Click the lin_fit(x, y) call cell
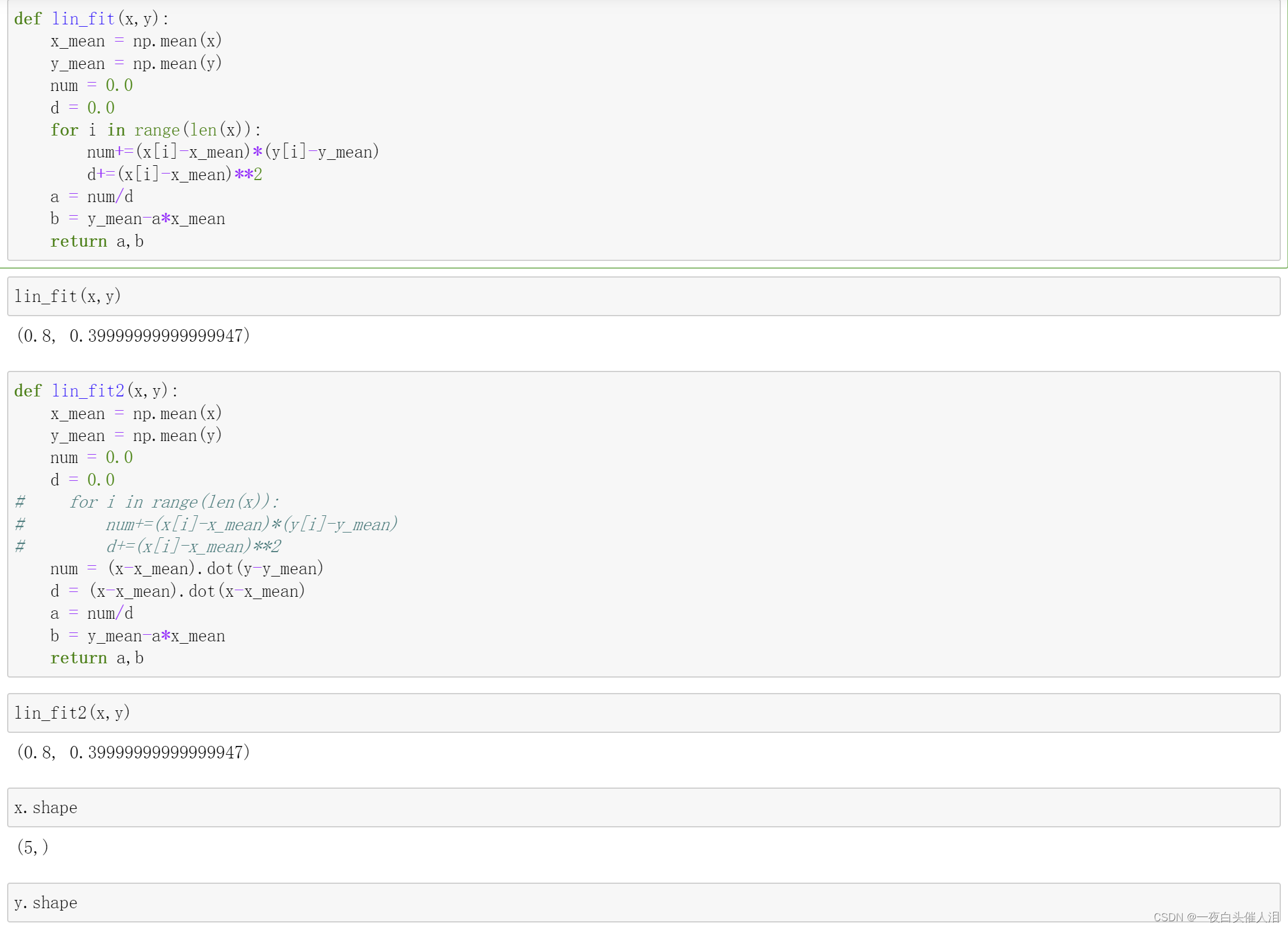This screenshot has width=1288, height=929. click(644, 296)
